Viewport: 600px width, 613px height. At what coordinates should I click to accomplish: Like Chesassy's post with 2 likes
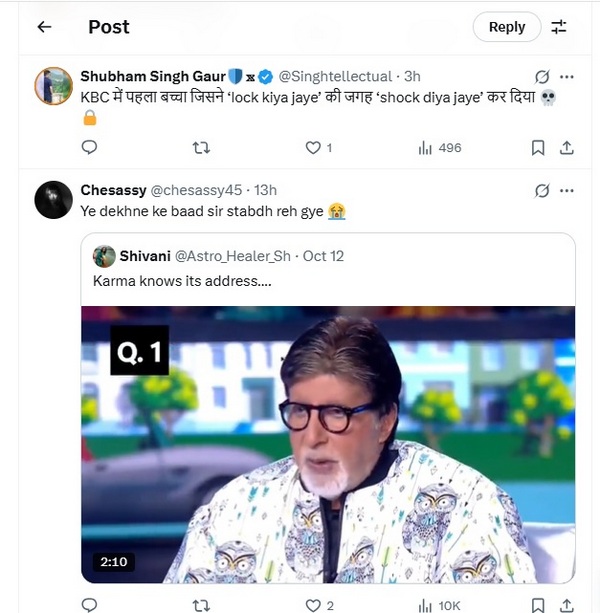(314, 605)
